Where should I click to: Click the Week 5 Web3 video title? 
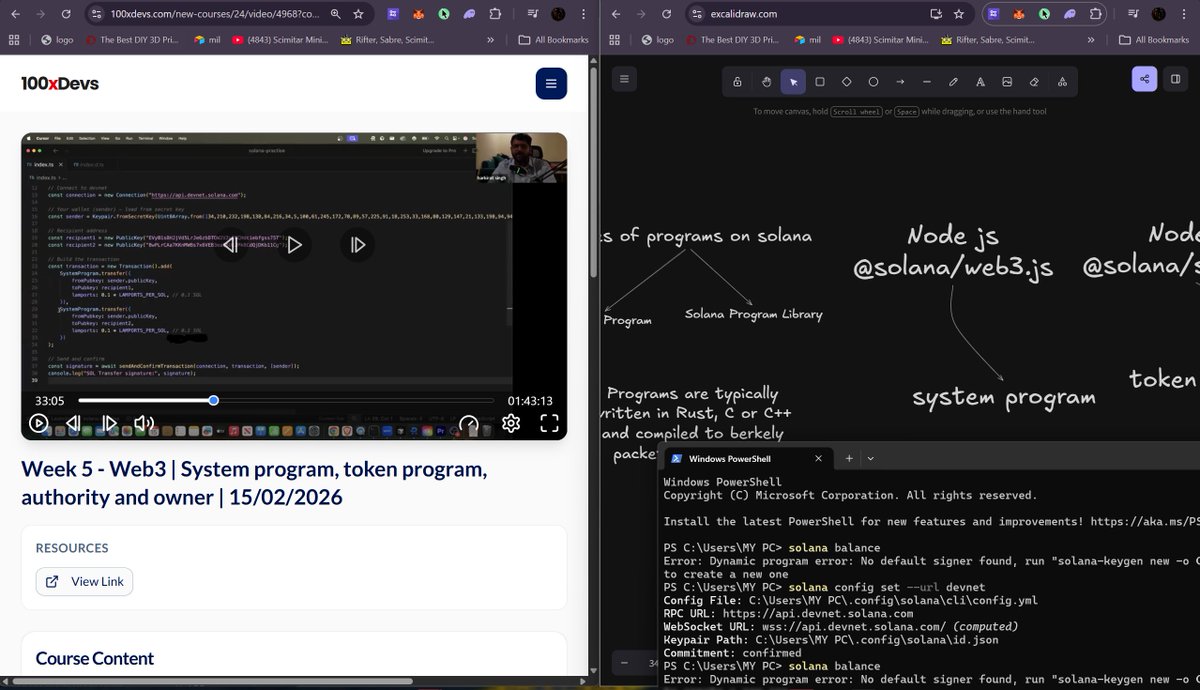254,483
